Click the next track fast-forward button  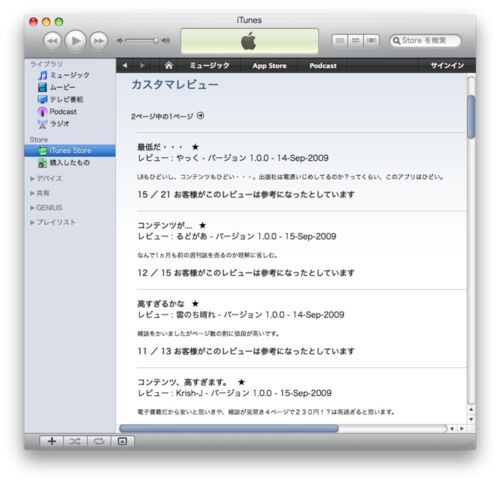click(x=99, y=41)
